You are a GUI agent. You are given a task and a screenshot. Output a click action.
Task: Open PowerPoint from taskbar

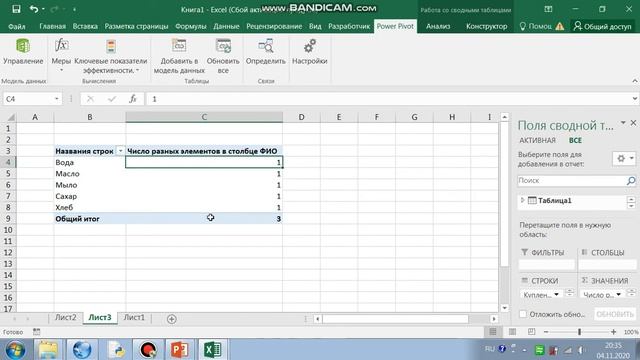(180, 350)
